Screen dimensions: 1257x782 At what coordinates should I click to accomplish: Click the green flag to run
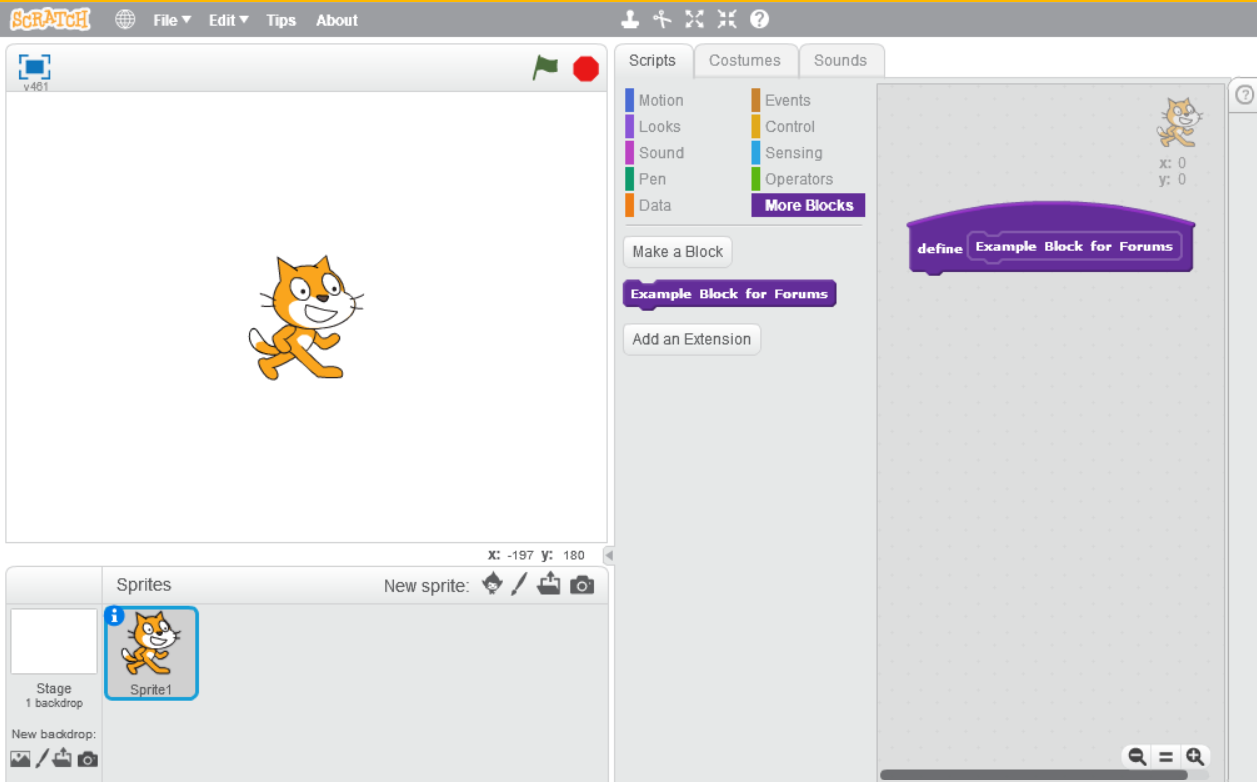(x=545, y=68)
